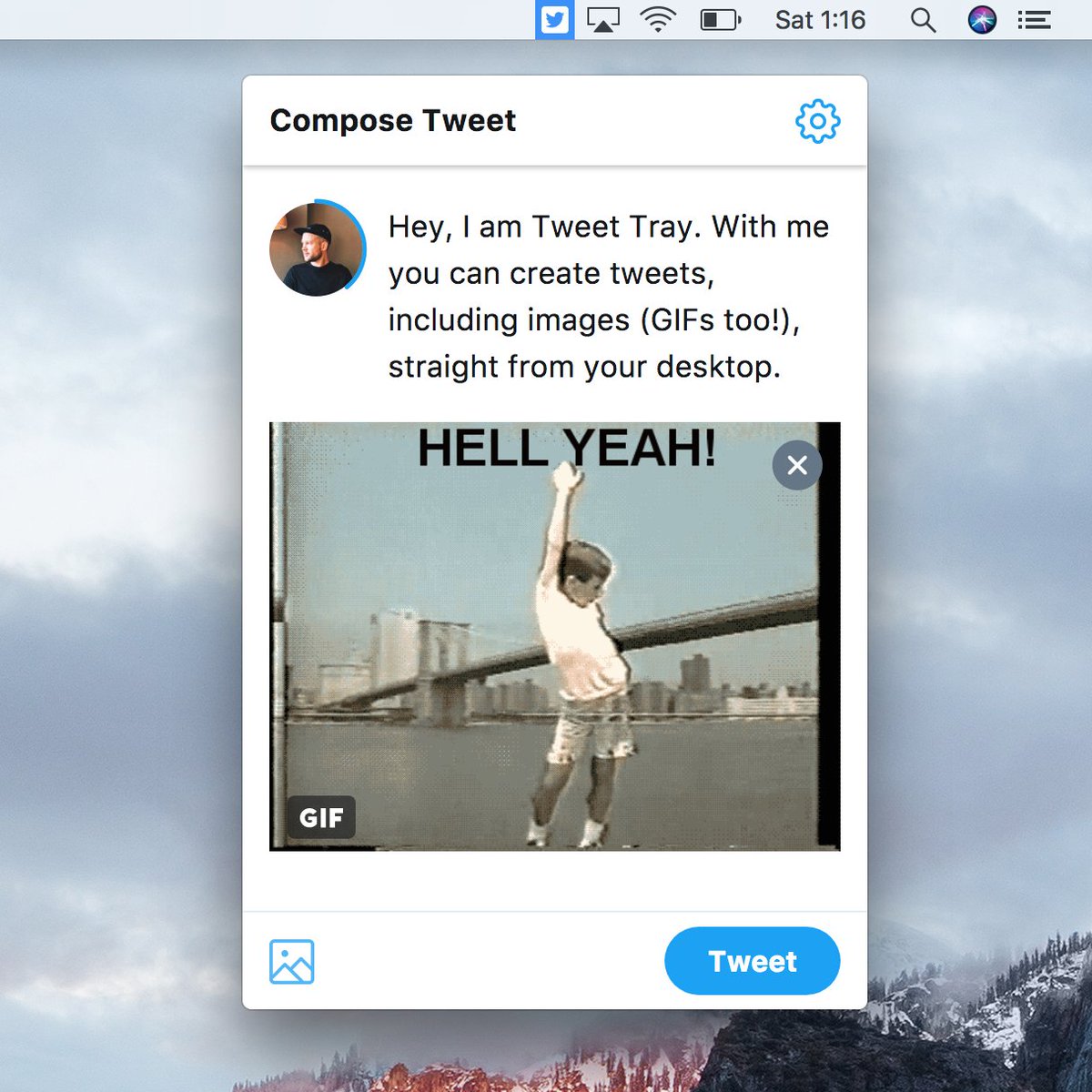Launch Siri from the menu bar
1092x1092 pixels.
[x=982, y=19]
